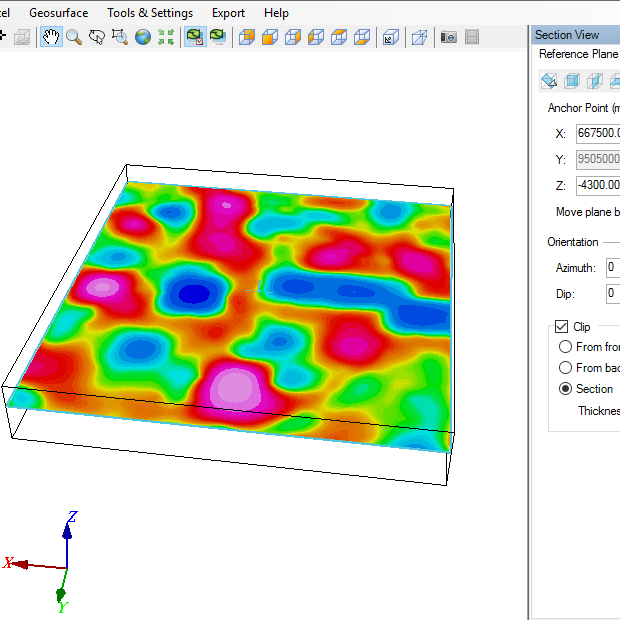Select the 'From front' clip option

[566, 347]
